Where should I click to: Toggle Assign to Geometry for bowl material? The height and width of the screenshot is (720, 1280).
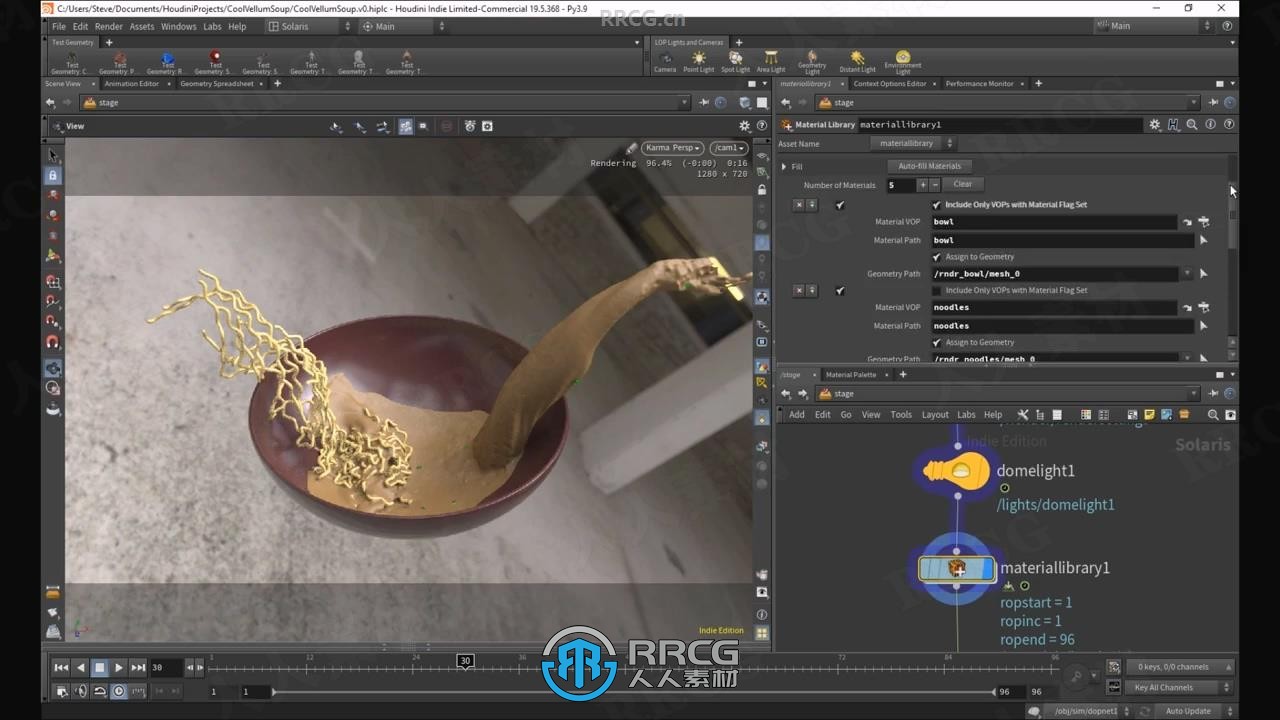click(937, 257)
